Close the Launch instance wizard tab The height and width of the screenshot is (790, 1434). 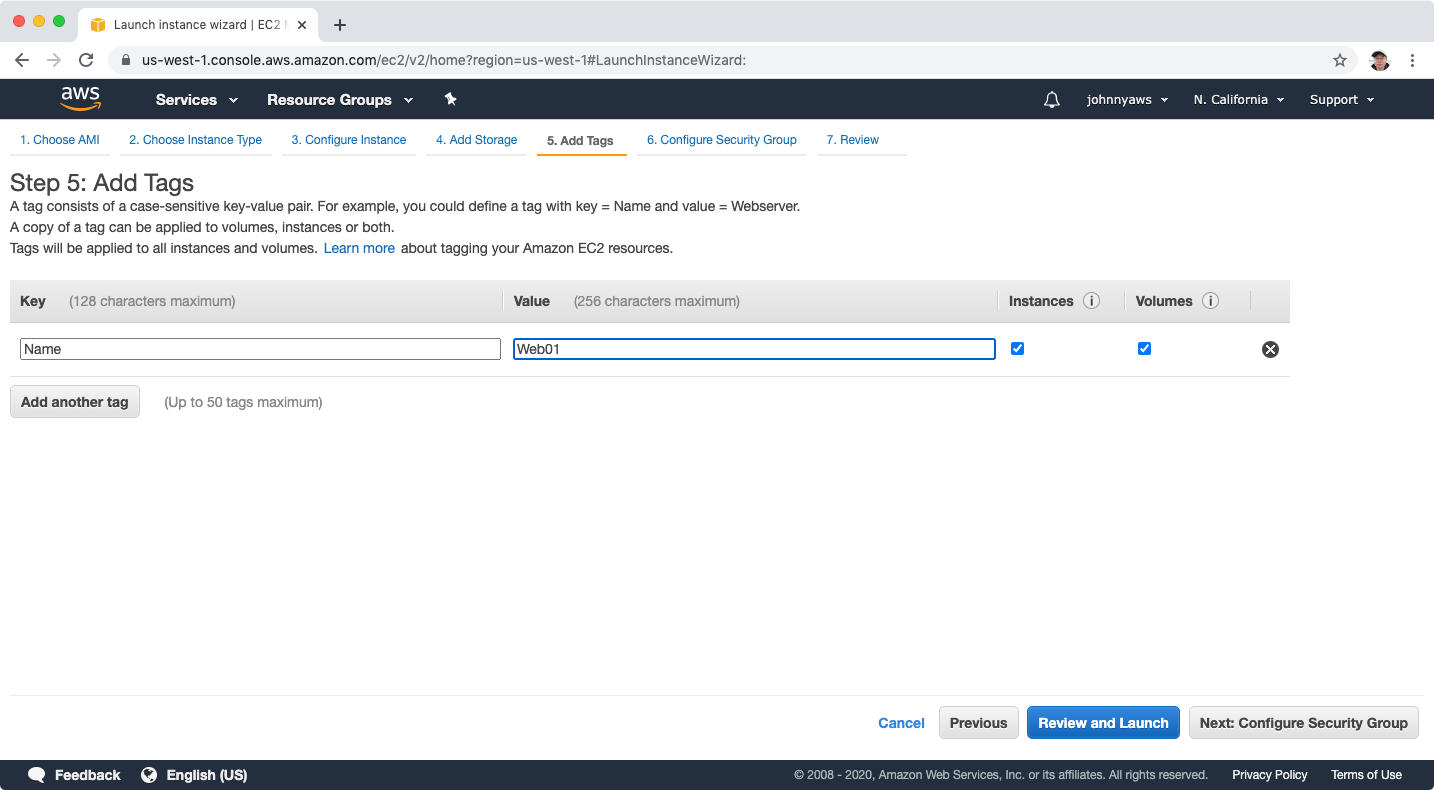302,25
